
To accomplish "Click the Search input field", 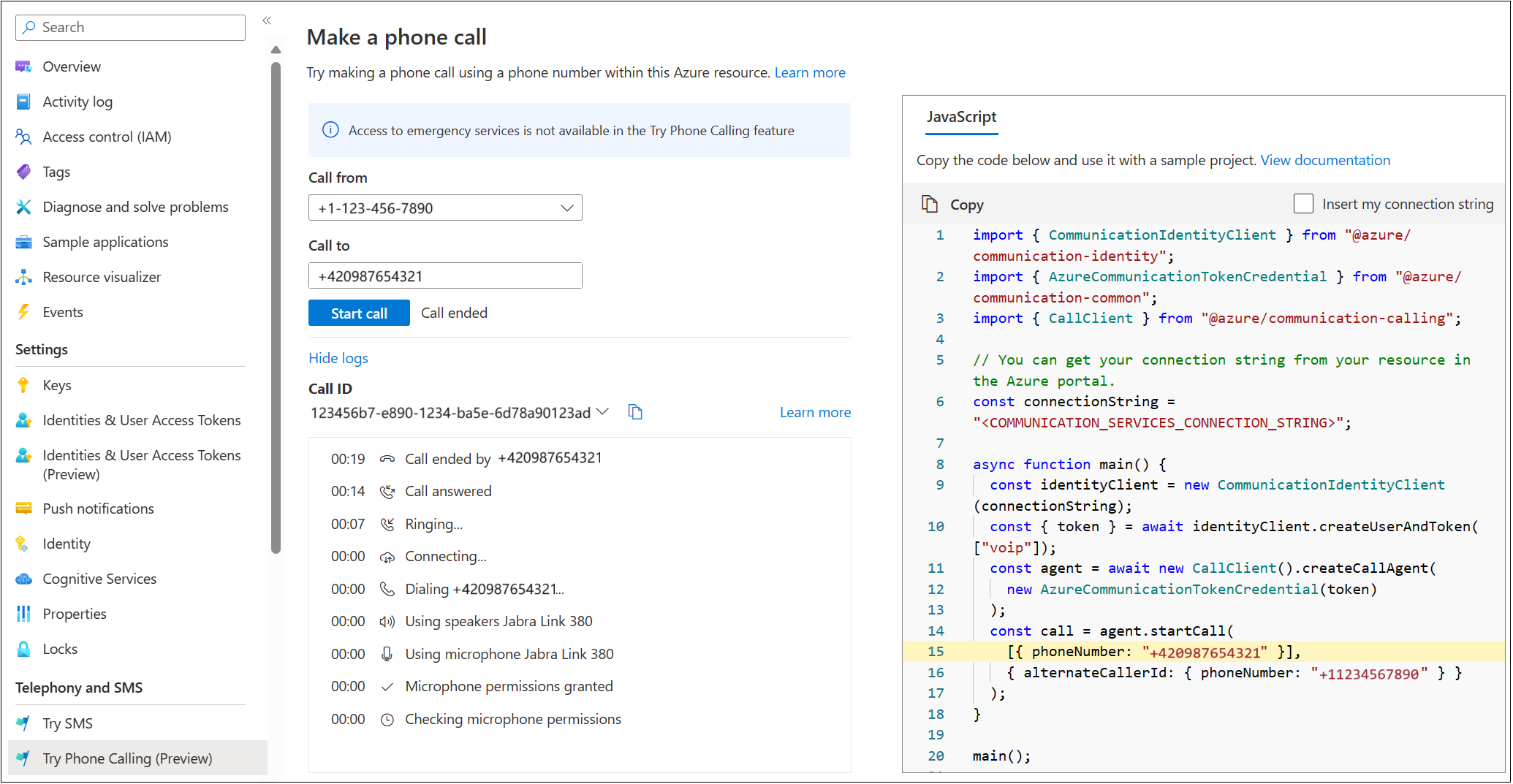I will (130, 27).
